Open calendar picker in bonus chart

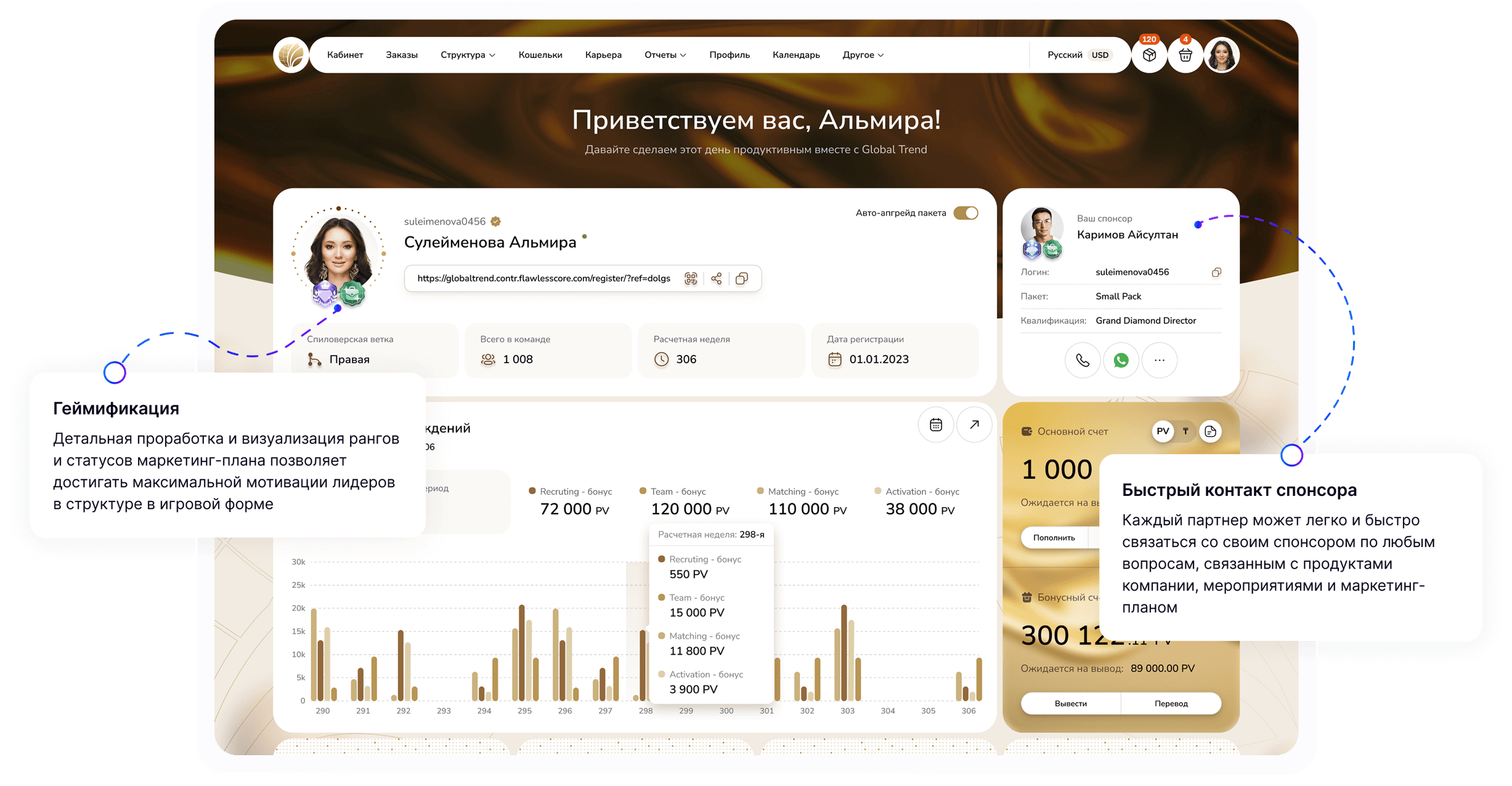click(935, 424)
